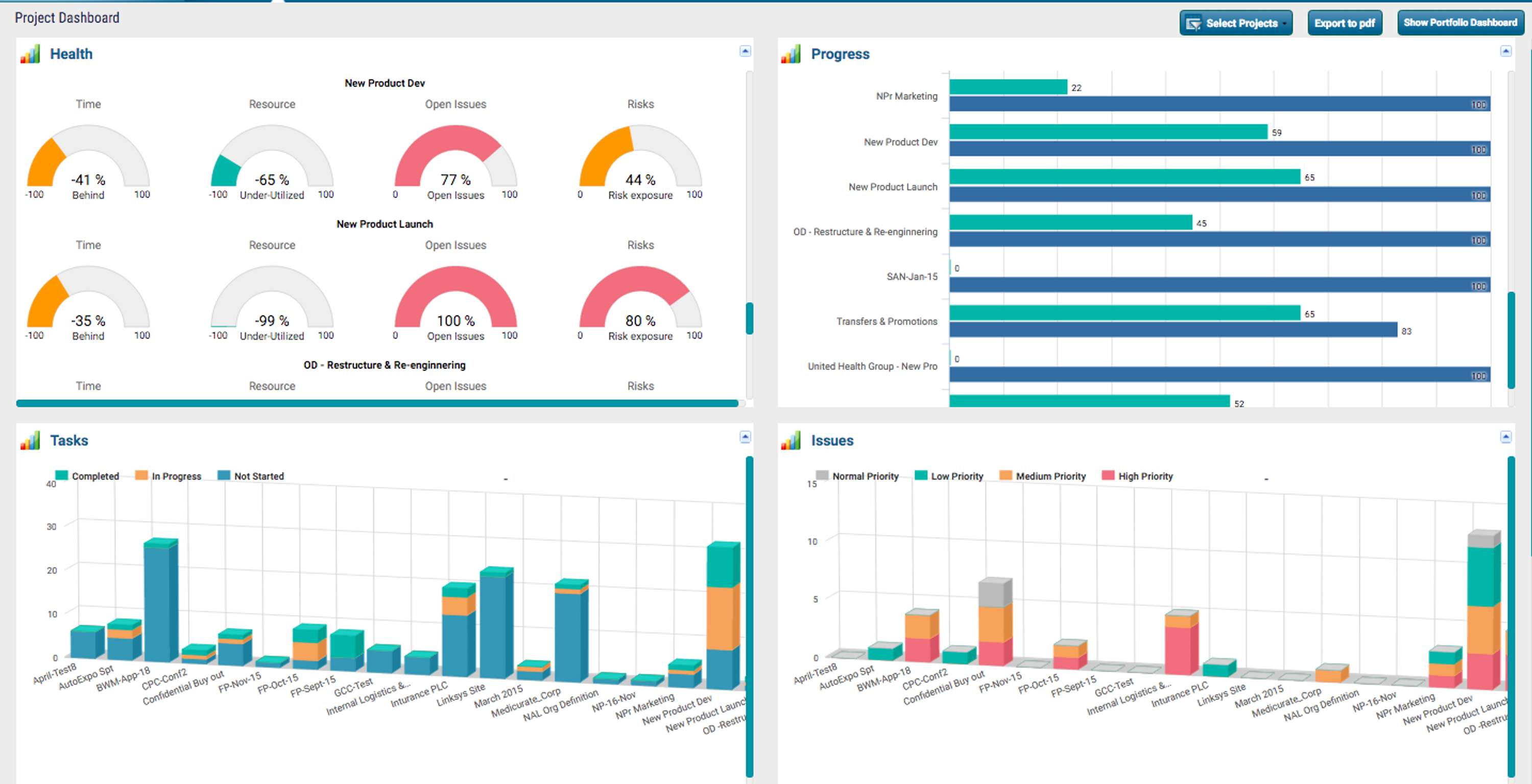This screenshot has width=1532, height=784.
Task: Click OD - Restructure teal progress bar 45
Action: tap(1070, 223)
